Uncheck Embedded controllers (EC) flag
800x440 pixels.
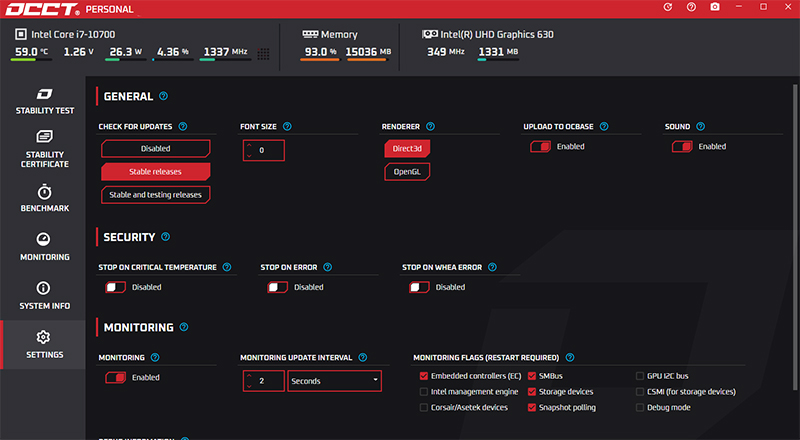423,376
